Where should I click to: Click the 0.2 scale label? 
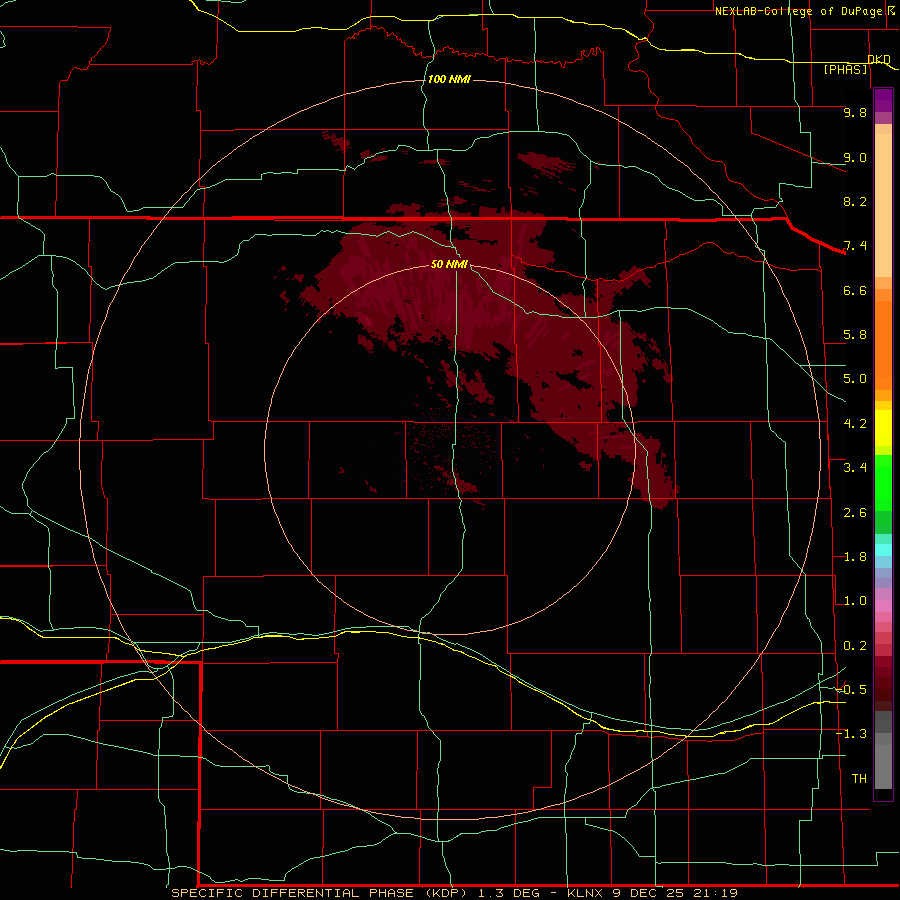pyautogui.click(x=855, y=646)
